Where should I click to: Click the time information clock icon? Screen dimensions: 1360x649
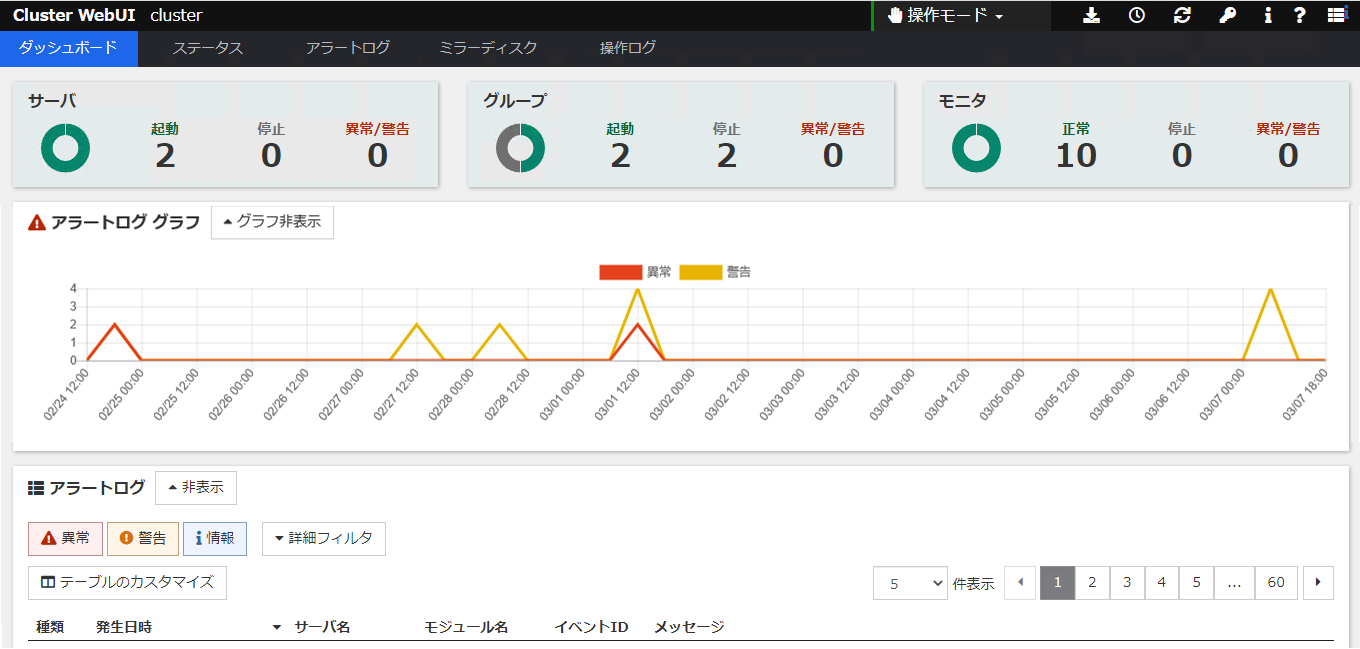pyautogui.click(x=1136, y=15)
